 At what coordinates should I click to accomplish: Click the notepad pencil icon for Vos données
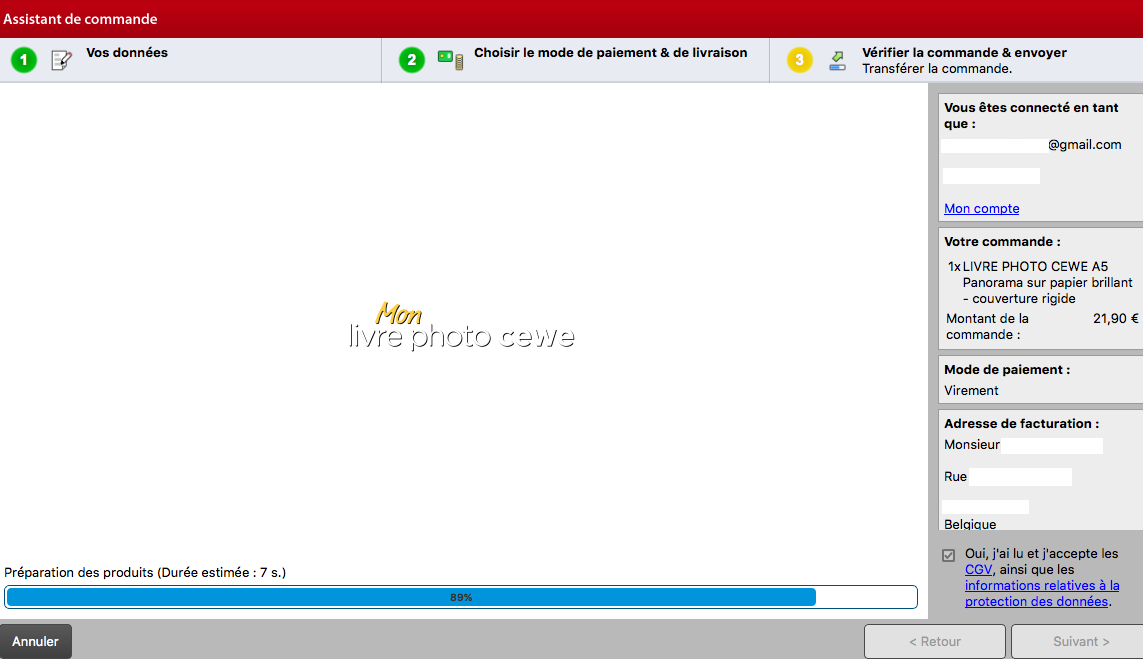point(62,60)
